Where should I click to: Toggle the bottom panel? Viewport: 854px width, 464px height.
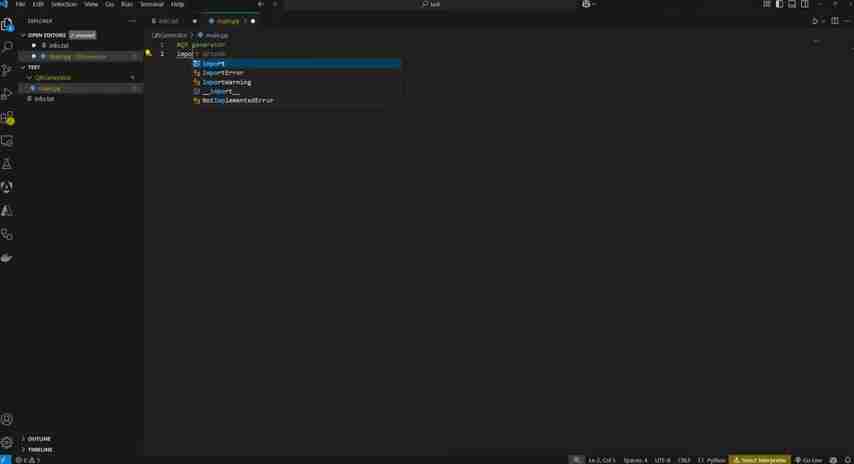(792, 4)
